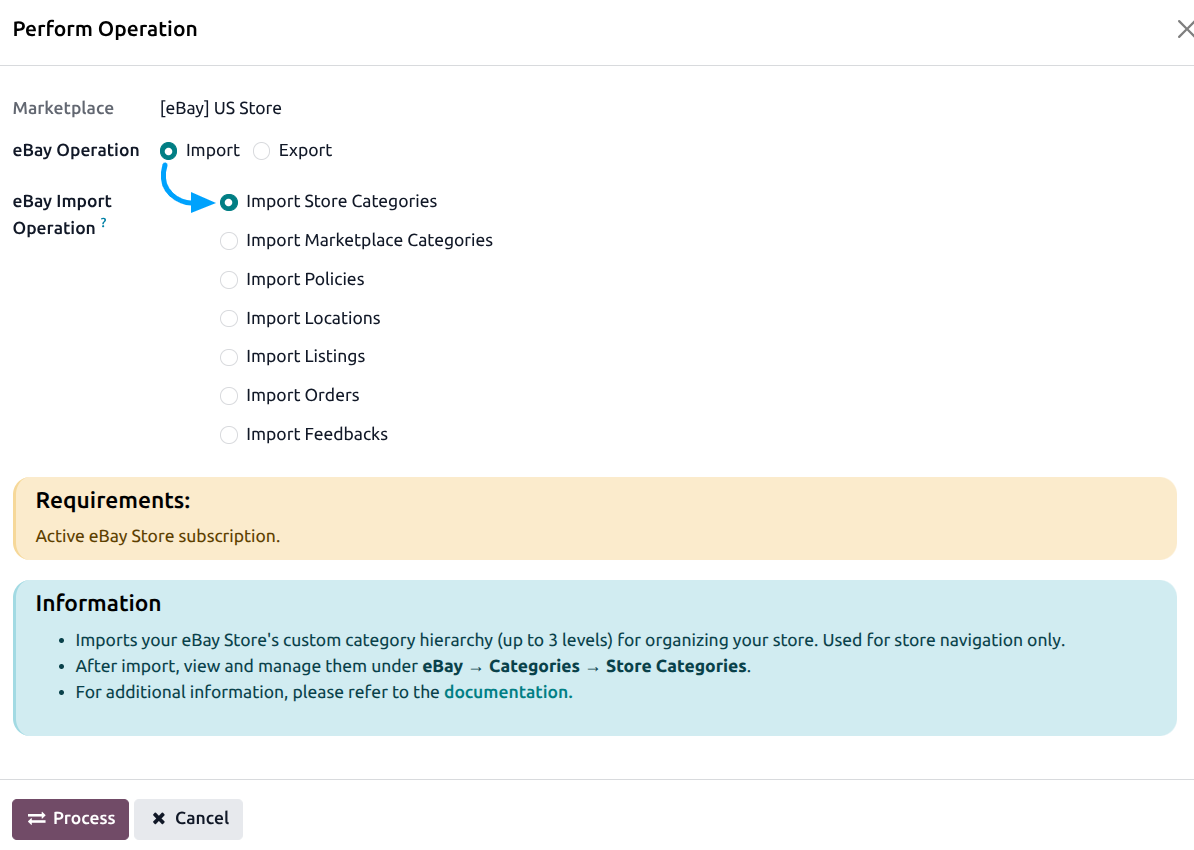Select the Export eBay operation radio

pyautogui.click(x=261, y=151)
